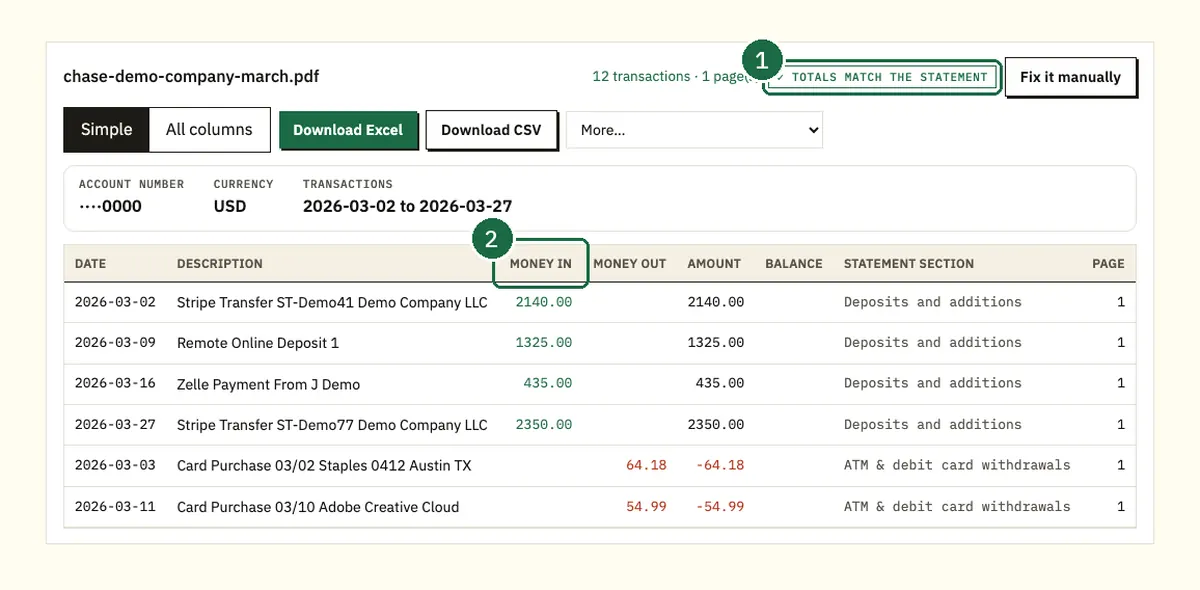Select the Staples 0412 Austin TX purchase

(x=324, y=466)
